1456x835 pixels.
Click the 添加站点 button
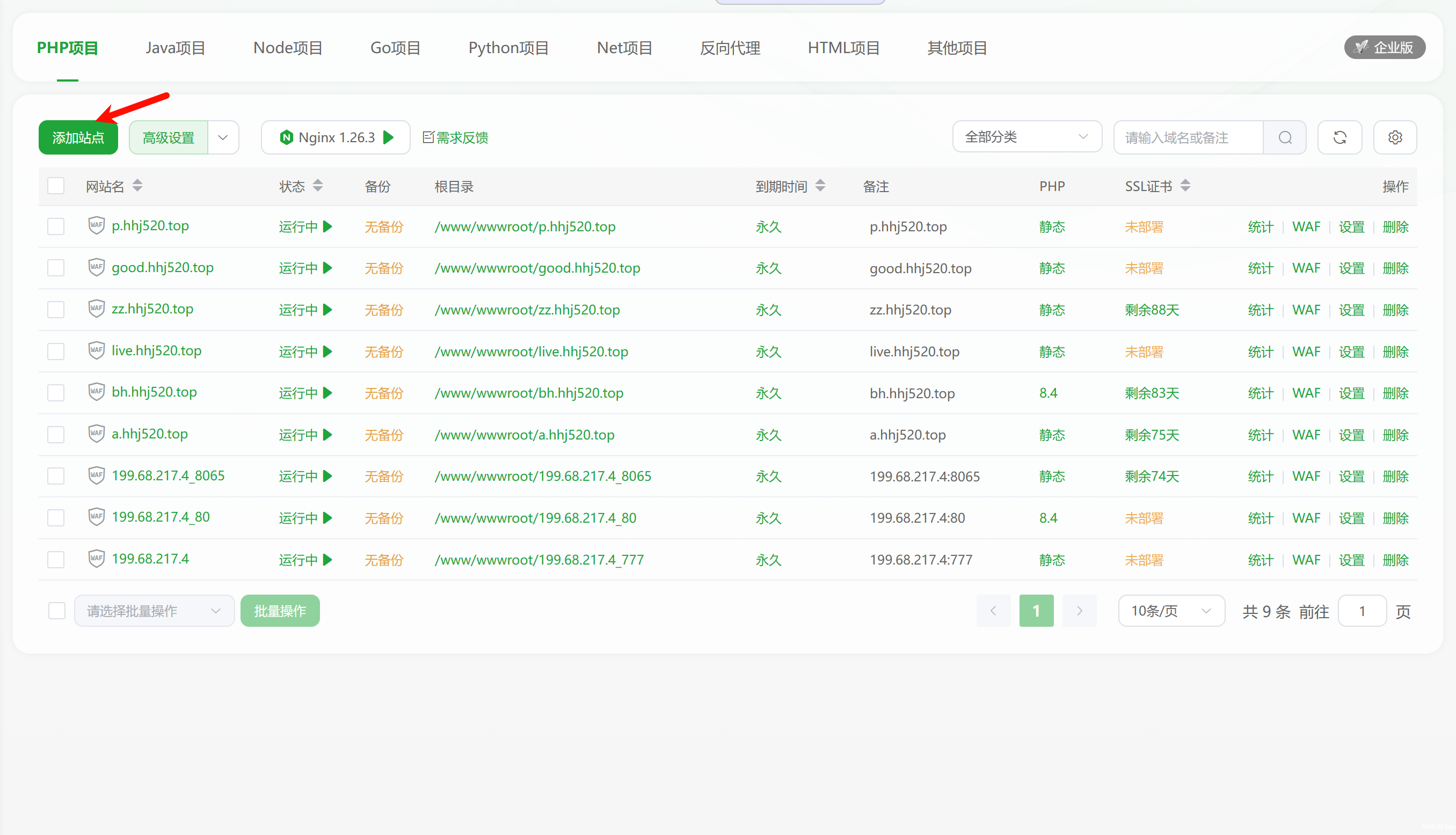pyautogui.click(x=78, y=137)
